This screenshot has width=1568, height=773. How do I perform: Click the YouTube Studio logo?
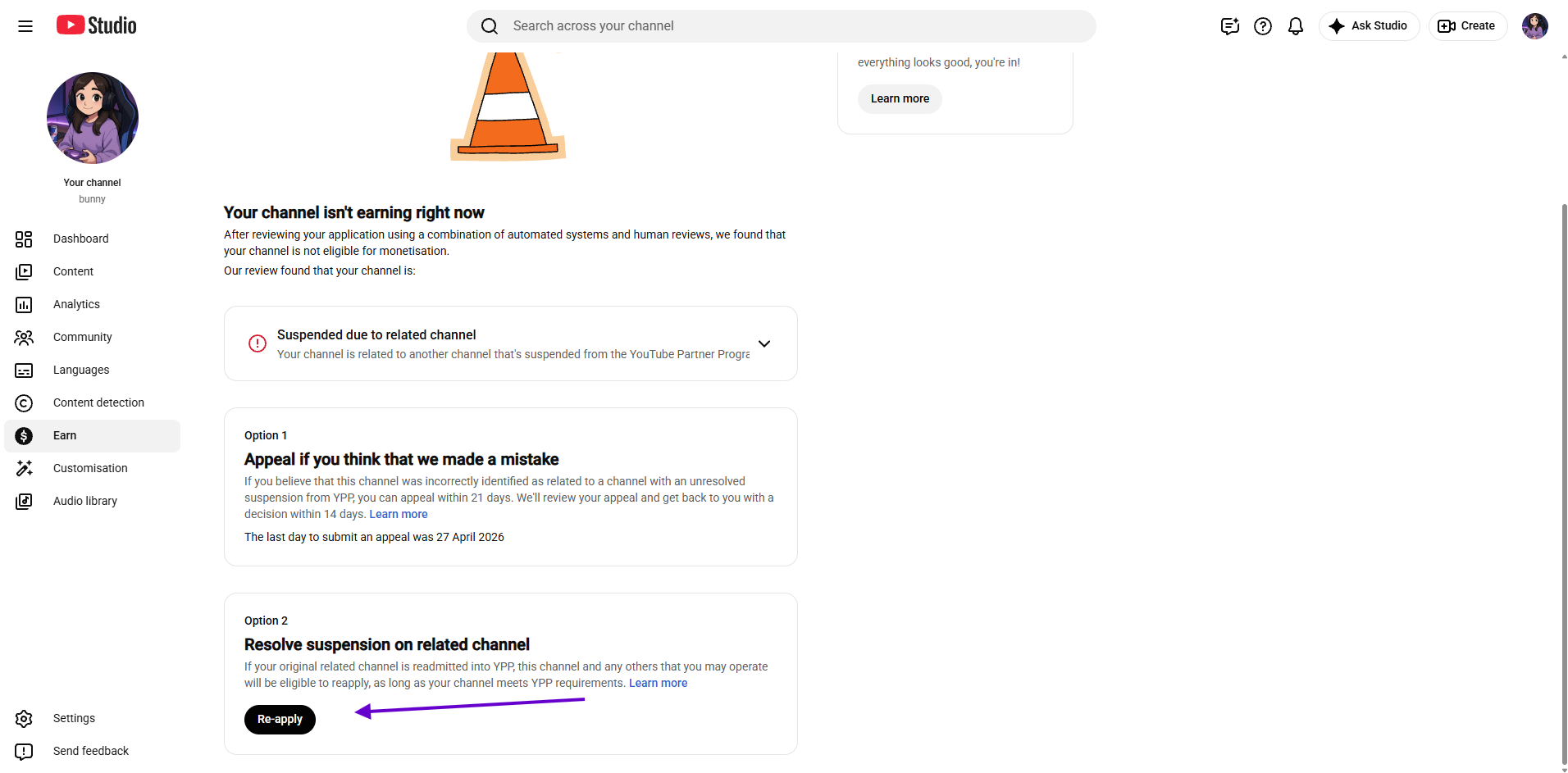click(x=97, y=25)
